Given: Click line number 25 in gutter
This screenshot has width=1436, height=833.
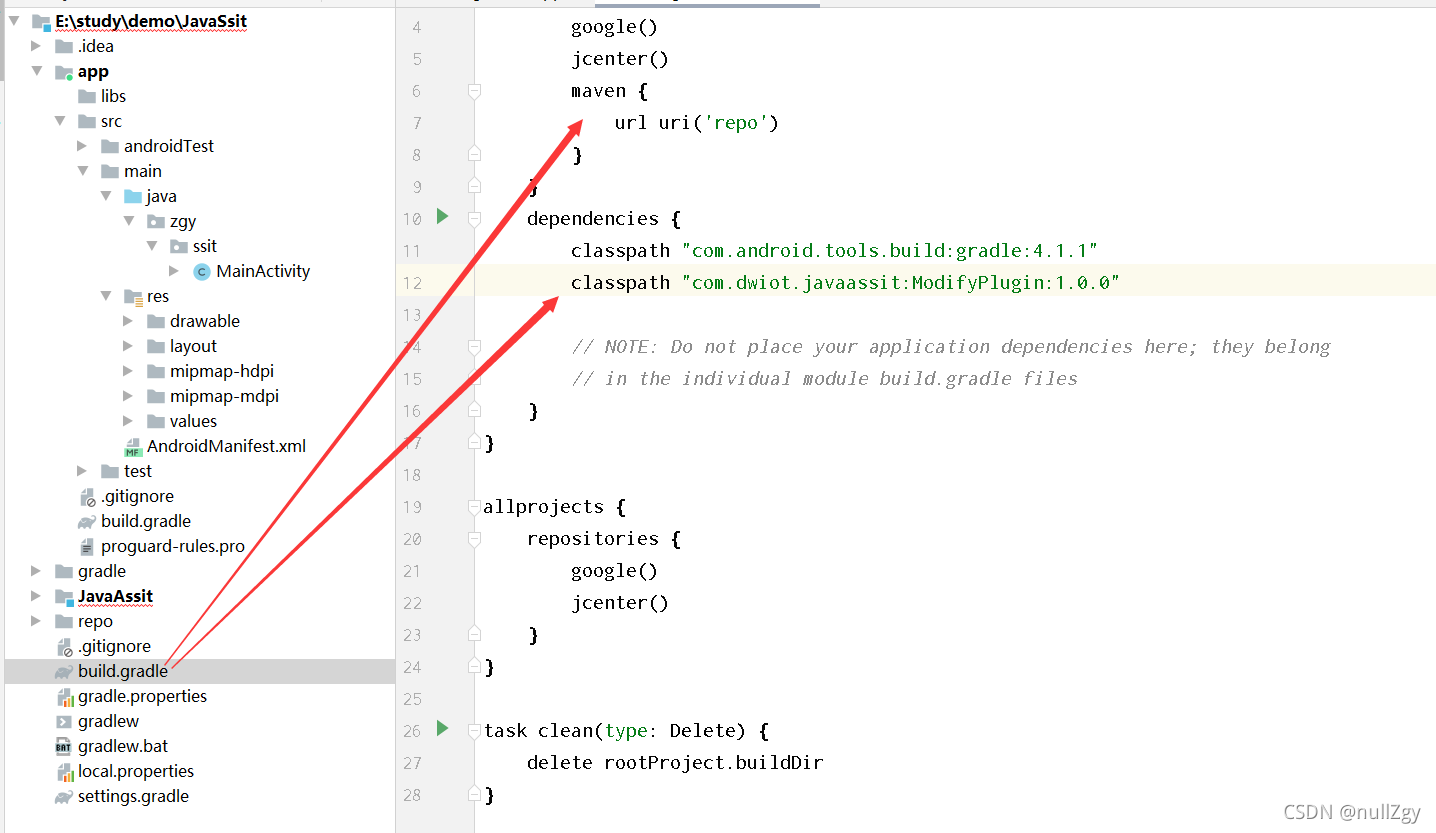Looking at the screenshot, I should (x=412, y=699).
